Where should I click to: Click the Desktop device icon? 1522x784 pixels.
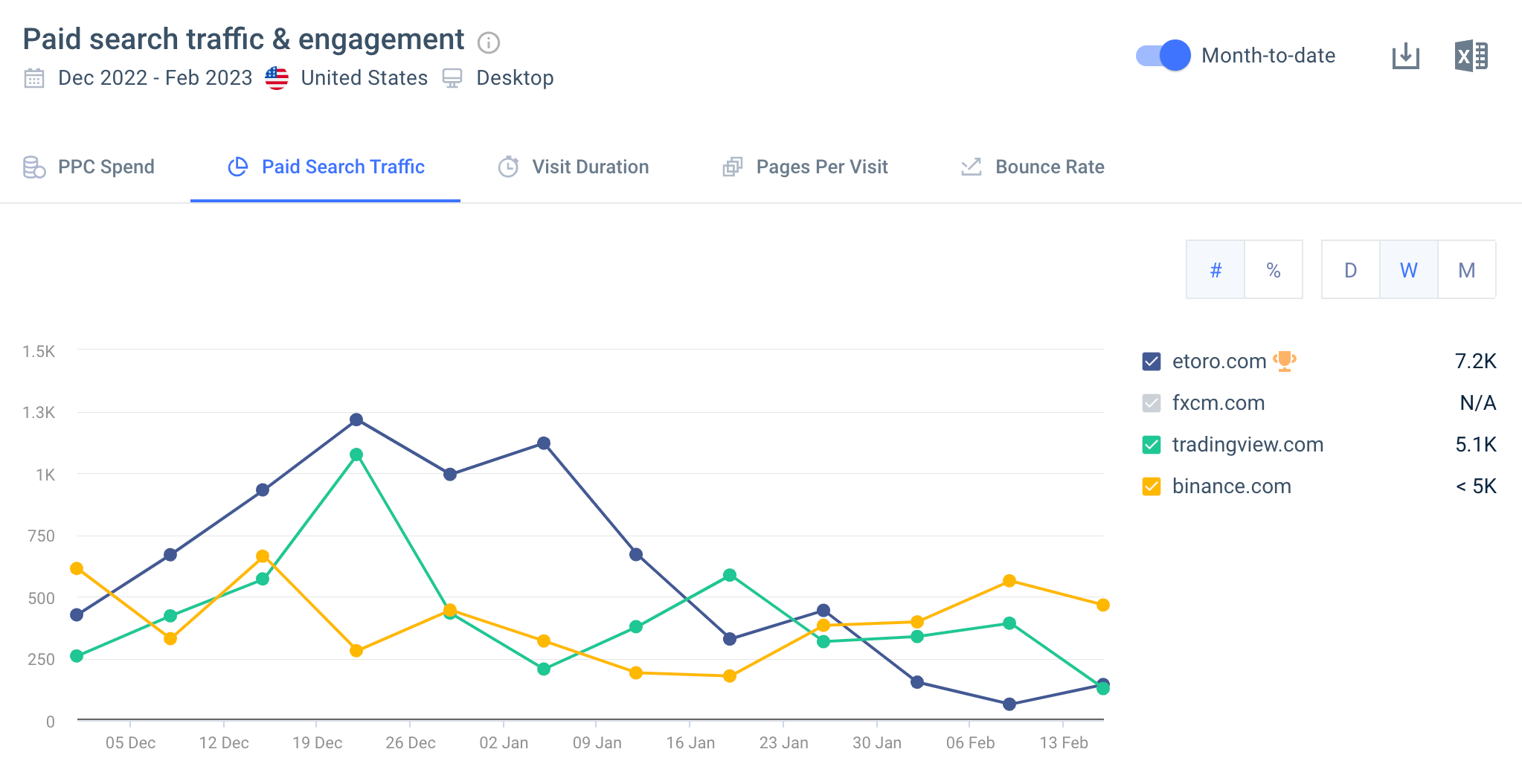coord(452,77)
